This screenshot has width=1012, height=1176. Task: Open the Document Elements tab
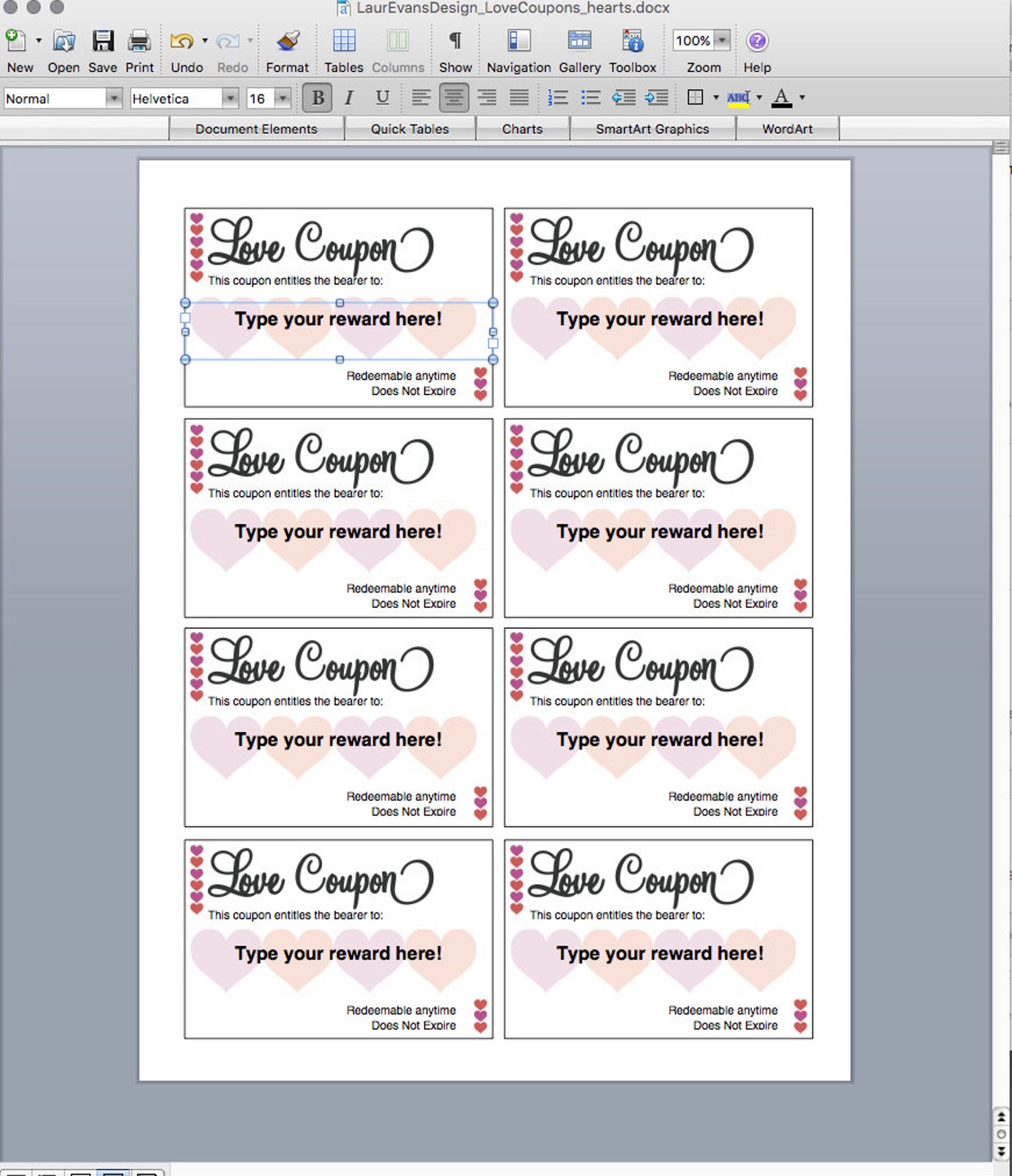point(256,129)
